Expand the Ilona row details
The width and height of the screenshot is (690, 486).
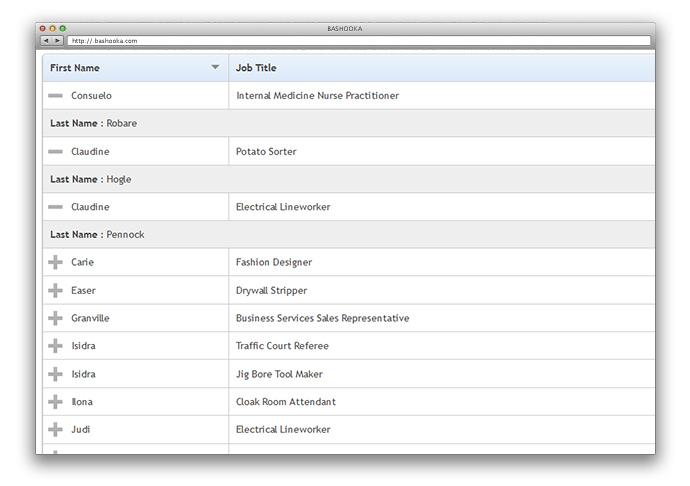tap(55, 402)
